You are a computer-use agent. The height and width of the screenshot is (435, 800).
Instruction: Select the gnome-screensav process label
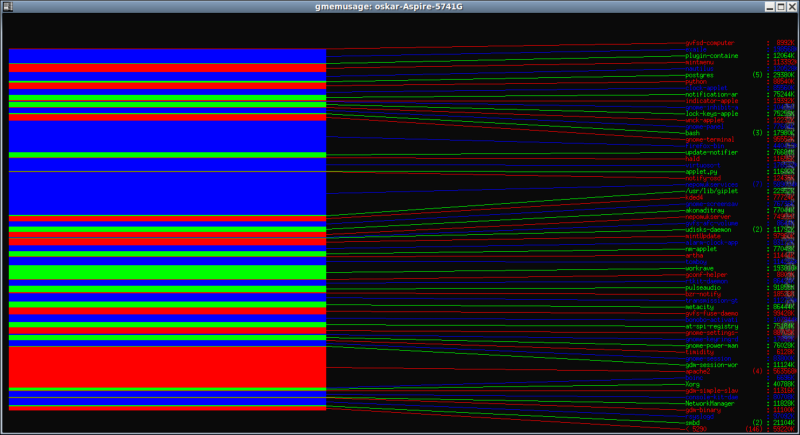[x=711, y=204]
